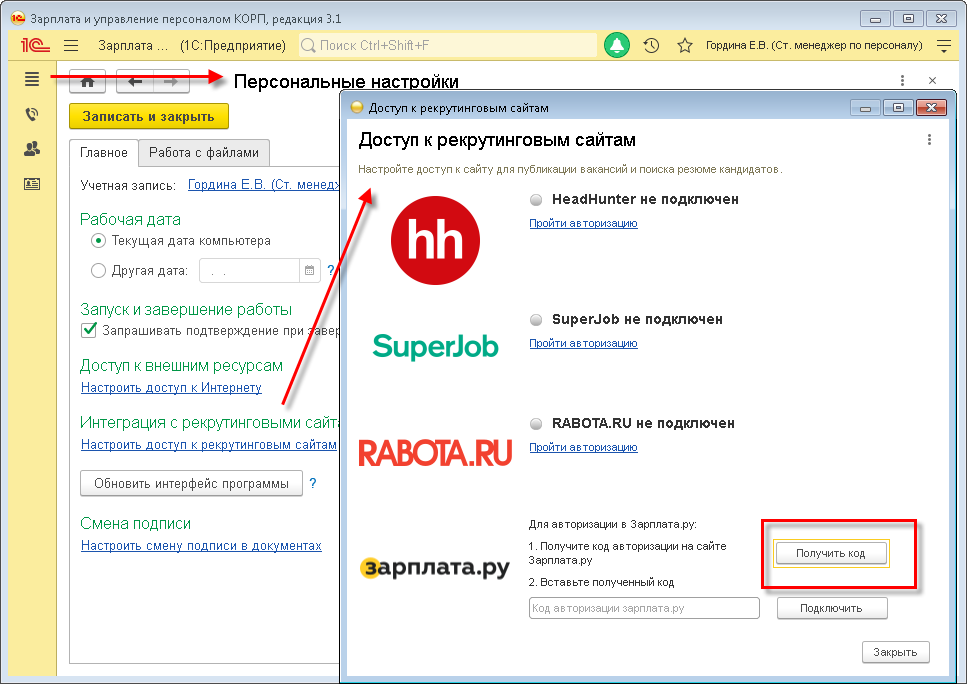The height and width of the screenshot is (684, 967).
Task: Click Записать и закрыть button
Action: pyautogui.click(x=149, y=117)
